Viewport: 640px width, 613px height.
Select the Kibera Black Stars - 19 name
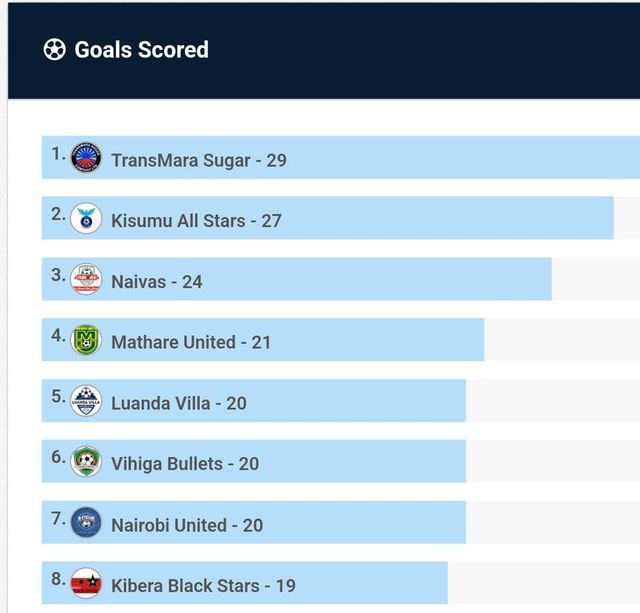point(203,586)
